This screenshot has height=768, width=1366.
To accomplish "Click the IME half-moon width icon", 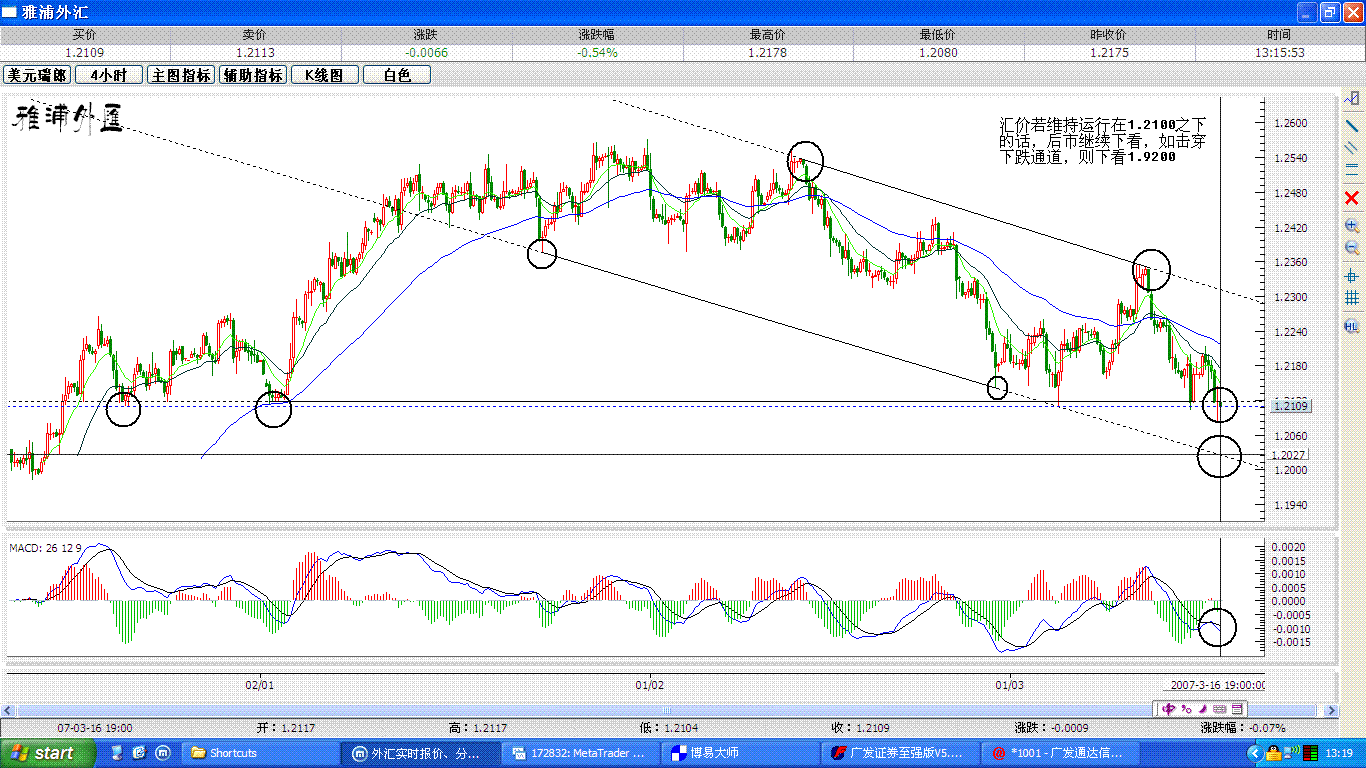I will click(1203, 709).
